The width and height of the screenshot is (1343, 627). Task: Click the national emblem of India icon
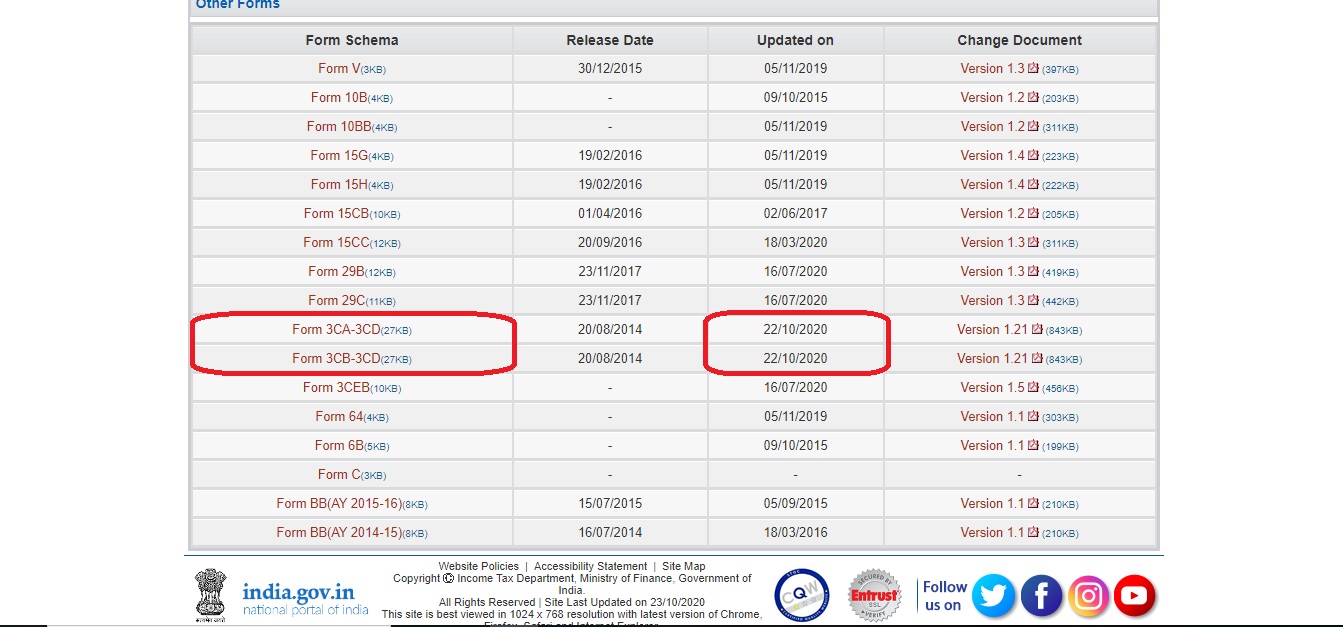(210, 596)
